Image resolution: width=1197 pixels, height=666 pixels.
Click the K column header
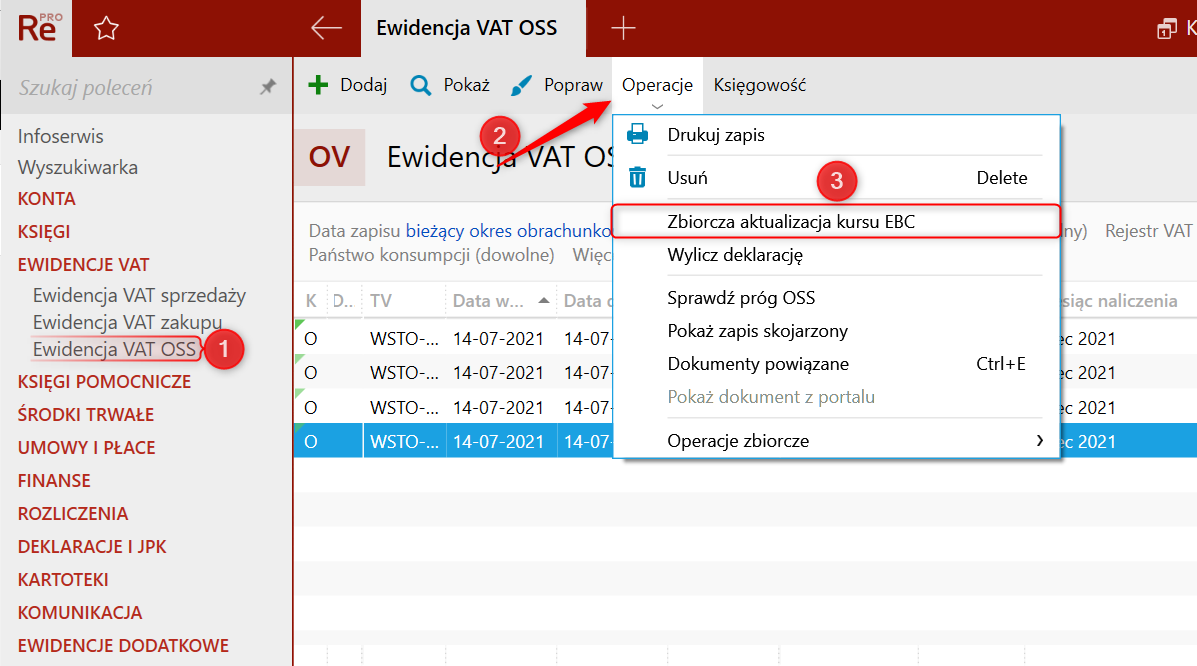click(311, 301)
